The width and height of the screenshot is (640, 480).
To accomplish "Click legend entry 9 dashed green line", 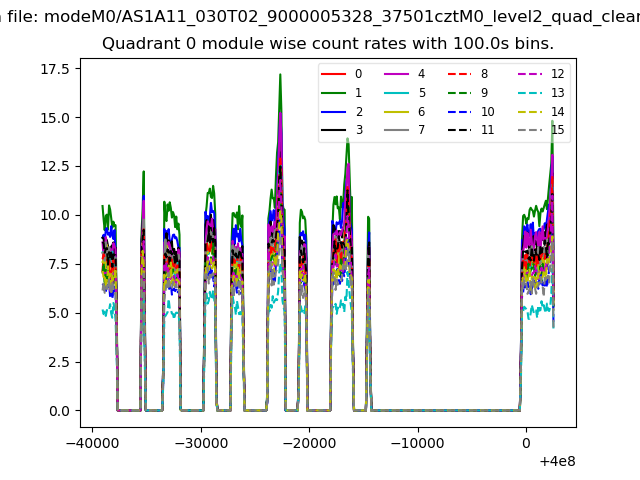I will click(459, 93).
